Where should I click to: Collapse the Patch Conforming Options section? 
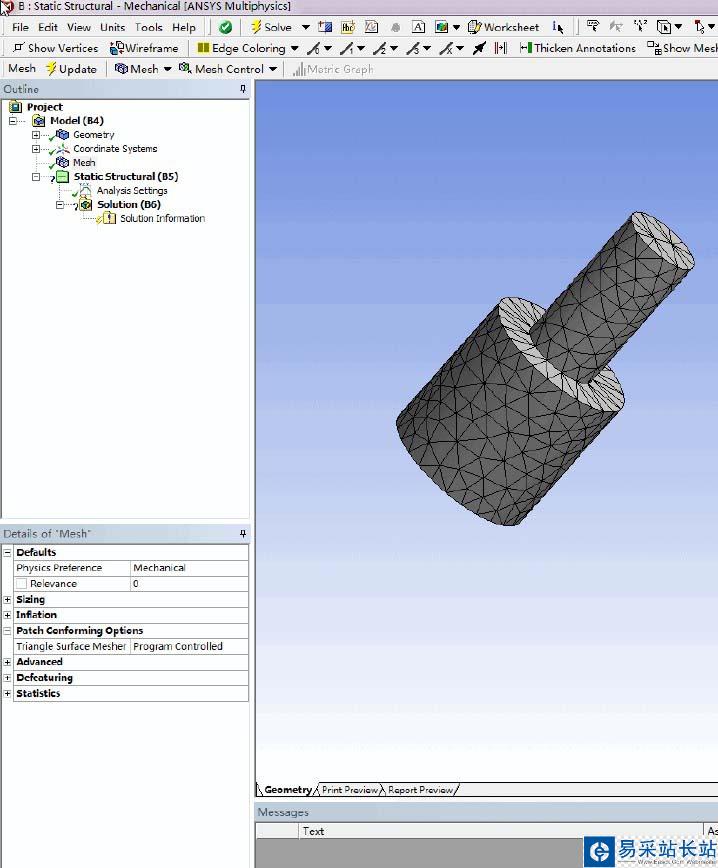pos(7,631)
